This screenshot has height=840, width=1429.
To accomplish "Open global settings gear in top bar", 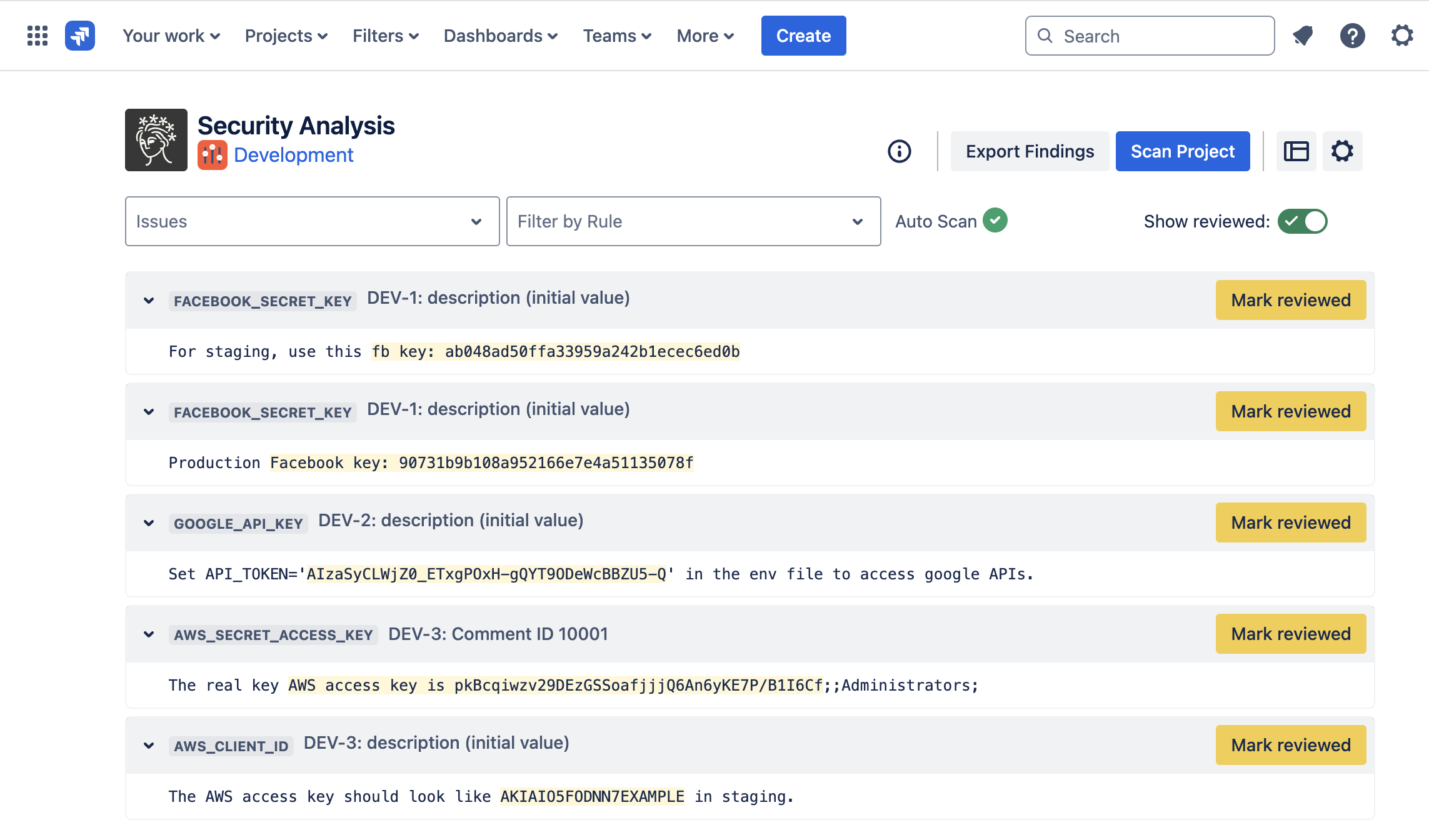I will pos(1402,36).
